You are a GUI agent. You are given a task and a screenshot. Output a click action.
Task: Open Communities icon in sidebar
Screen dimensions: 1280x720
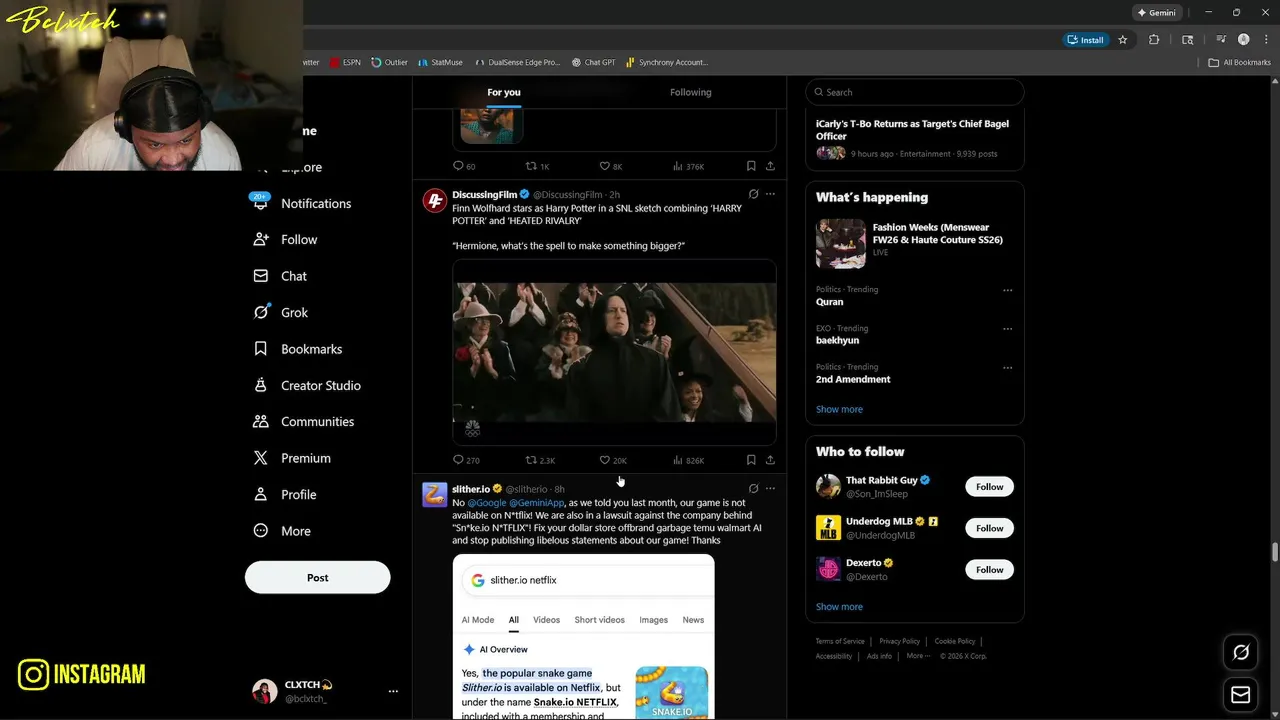(261, 422)
